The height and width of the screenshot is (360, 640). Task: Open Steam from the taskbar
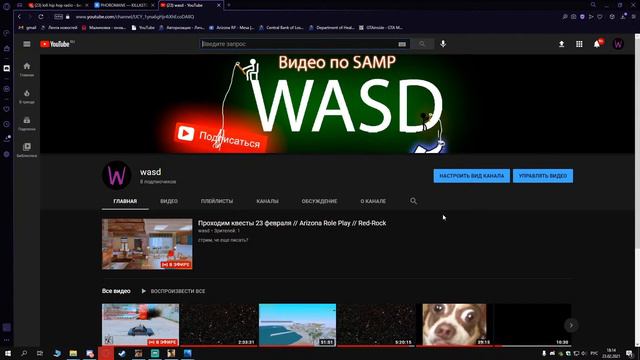[x=122, y=353]
